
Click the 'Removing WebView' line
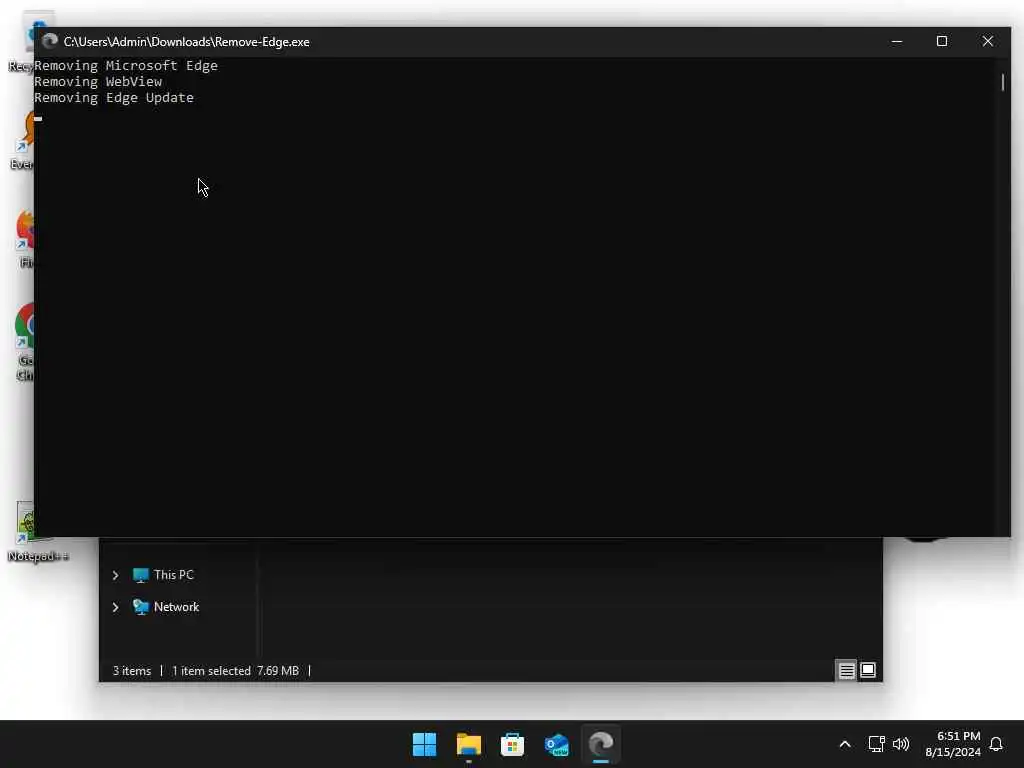(x=98, y=82)
